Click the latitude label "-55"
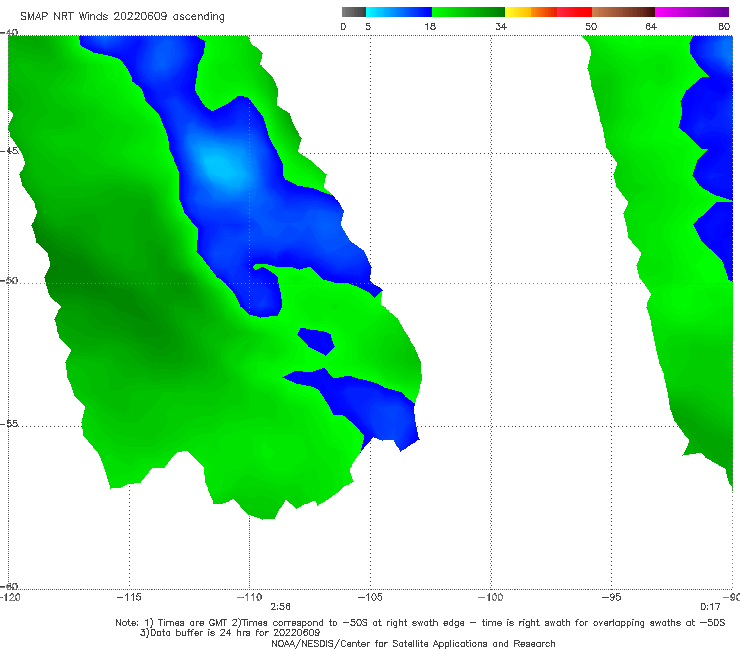This screenshot has height=650, width=740. (x=9, y=423)
